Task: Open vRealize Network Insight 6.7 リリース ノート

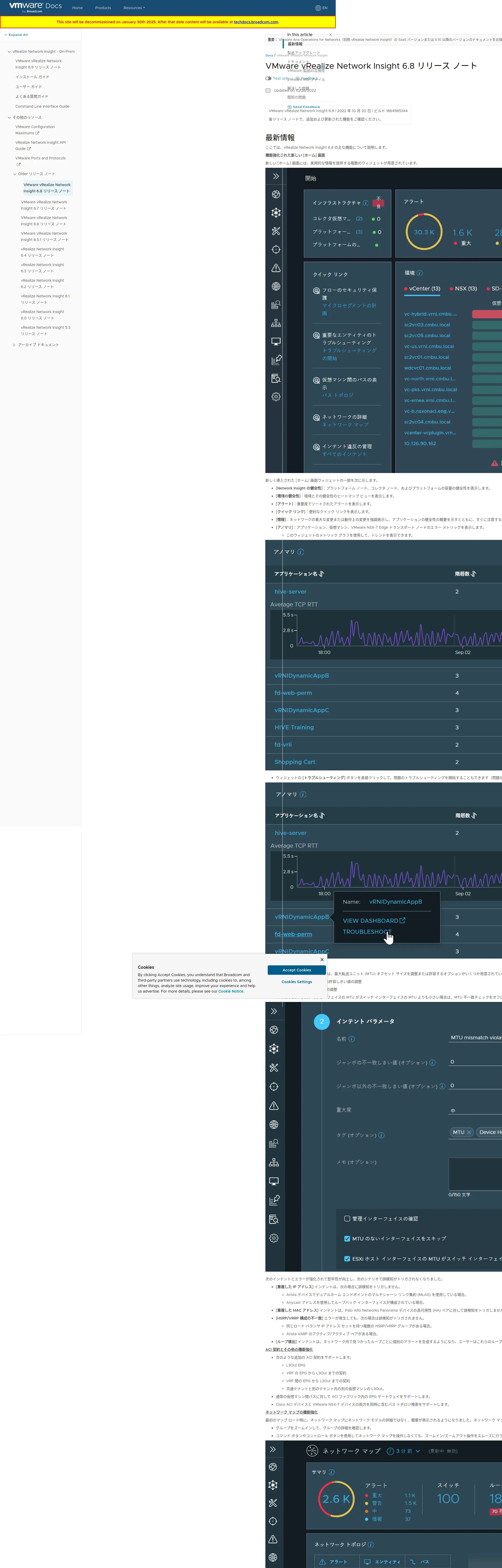Action: pyautogui.click(x=44, y=205)
